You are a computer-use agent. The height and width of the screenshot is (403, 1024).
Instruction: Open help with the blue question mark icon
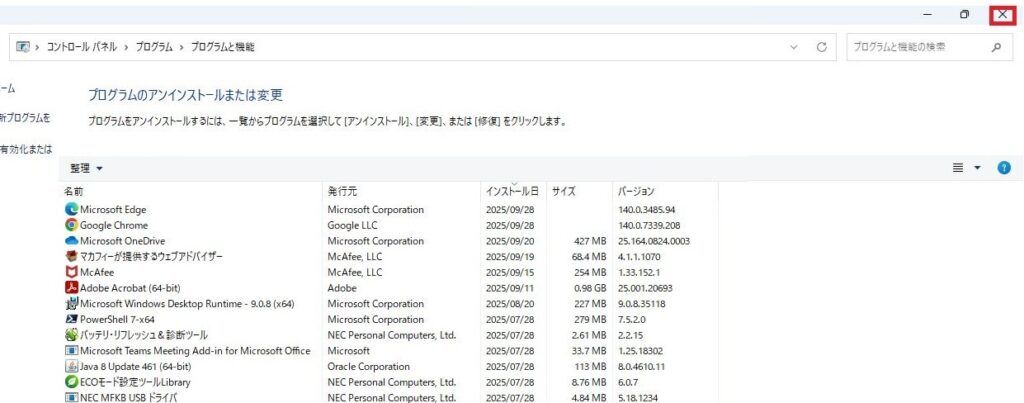click(x=1004, y=168)
